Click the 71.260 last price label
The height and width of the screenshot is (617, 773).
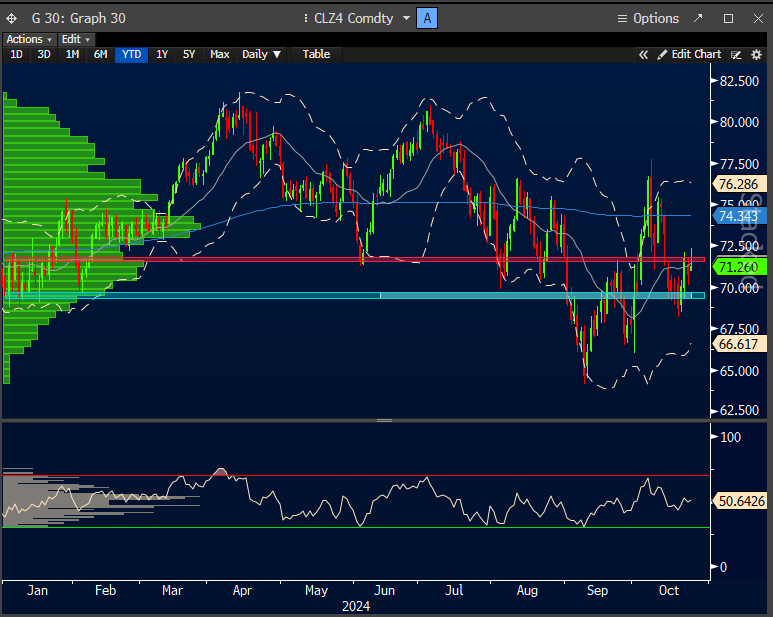[738, 266]
